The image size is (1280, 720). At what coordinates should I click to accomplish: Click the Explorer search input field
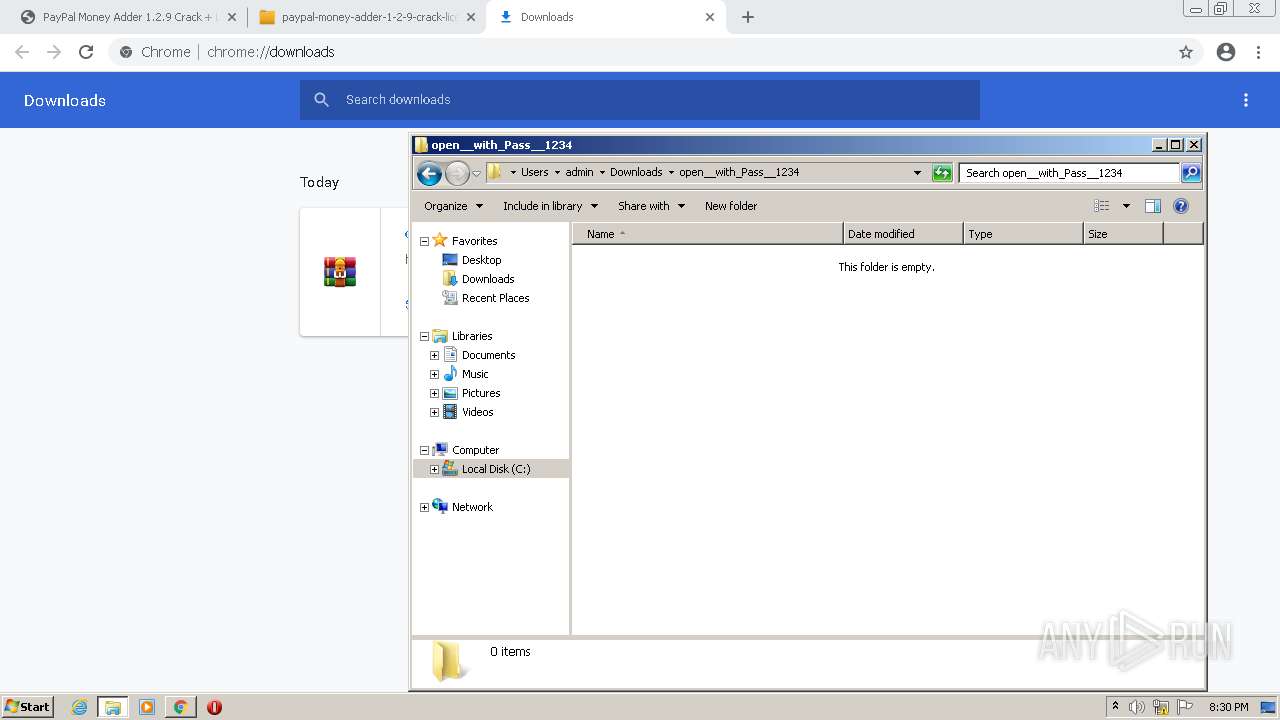pyautogui.click(x=1069, y=173)
